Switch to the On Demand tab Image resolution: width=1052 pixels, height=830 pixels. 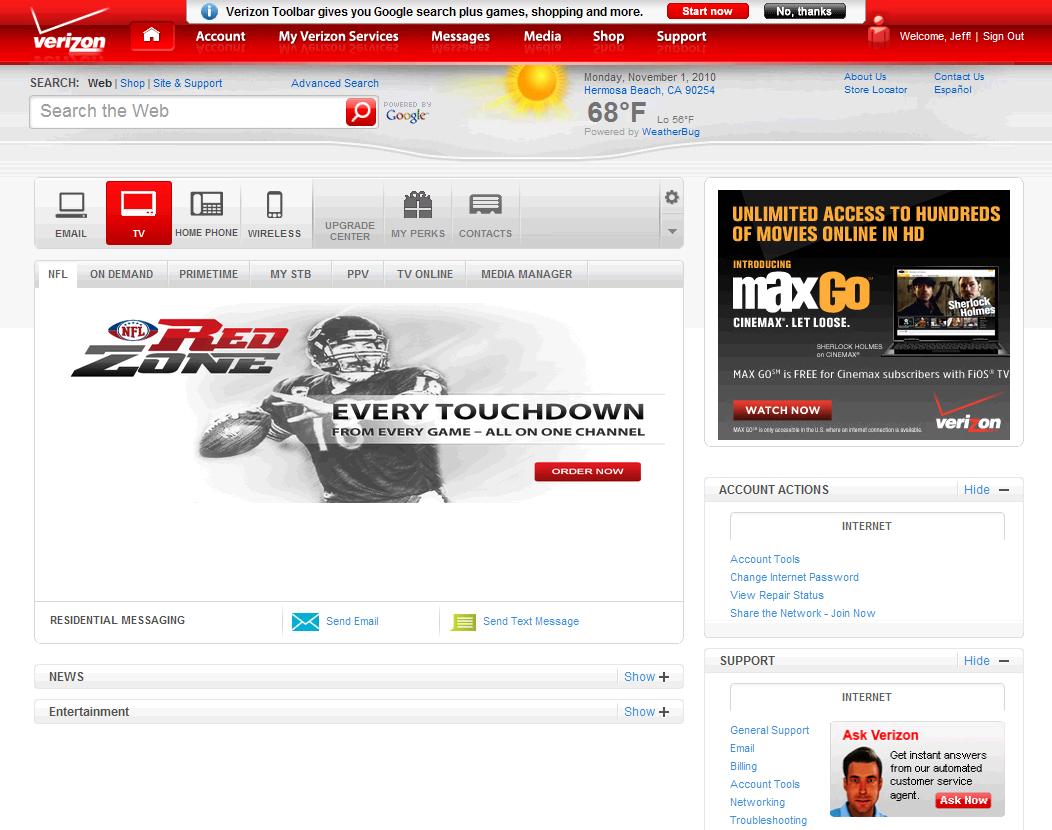pos(121,274)
